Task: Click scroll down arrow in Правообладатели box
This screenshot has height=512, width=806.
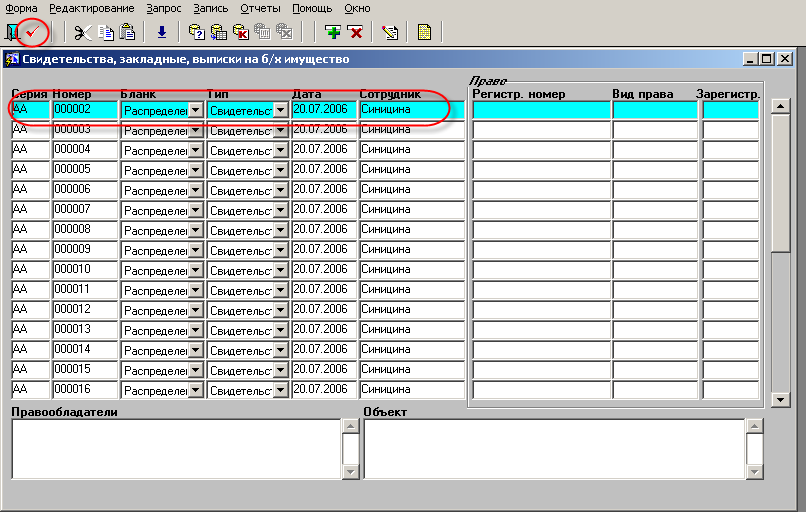Action: click(x=351, y=471)
